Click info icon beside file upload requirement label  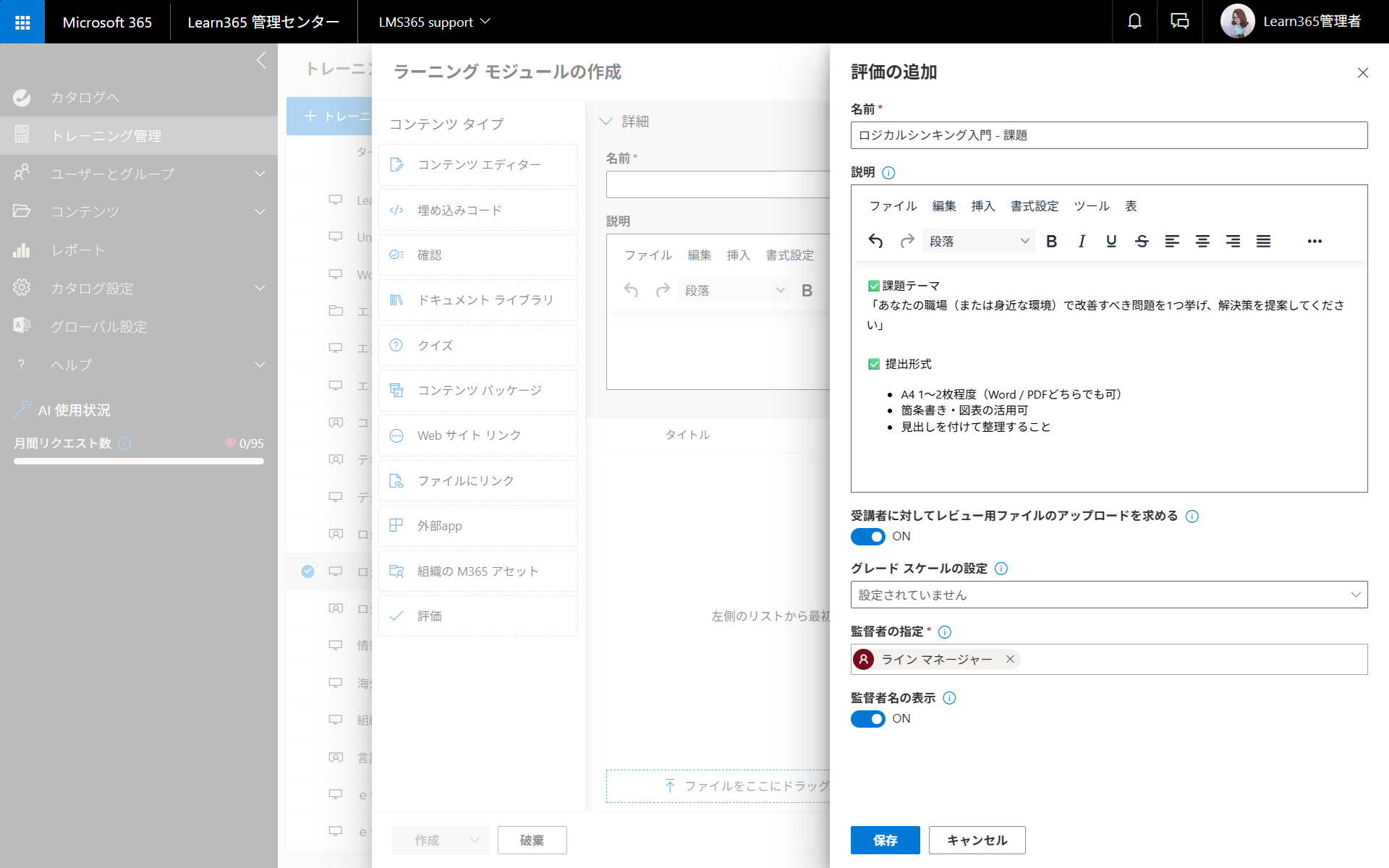[x=1192, y=516]
